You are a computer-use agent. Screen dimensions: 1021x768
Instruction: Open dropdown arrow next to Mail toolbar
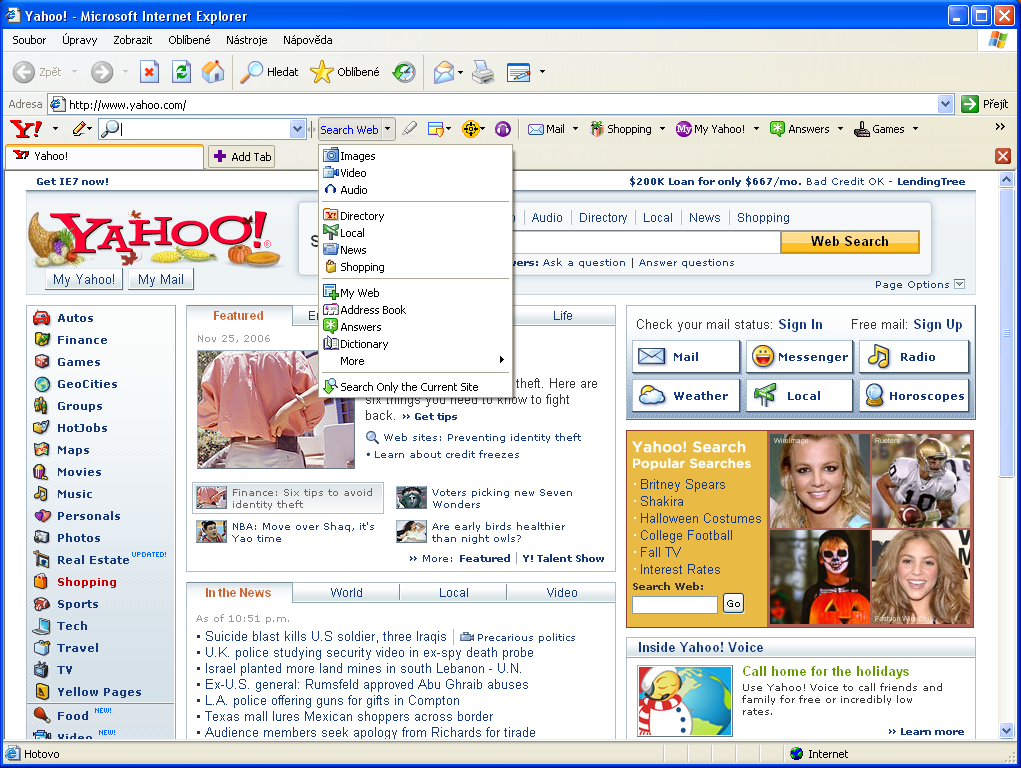[575, 129]
